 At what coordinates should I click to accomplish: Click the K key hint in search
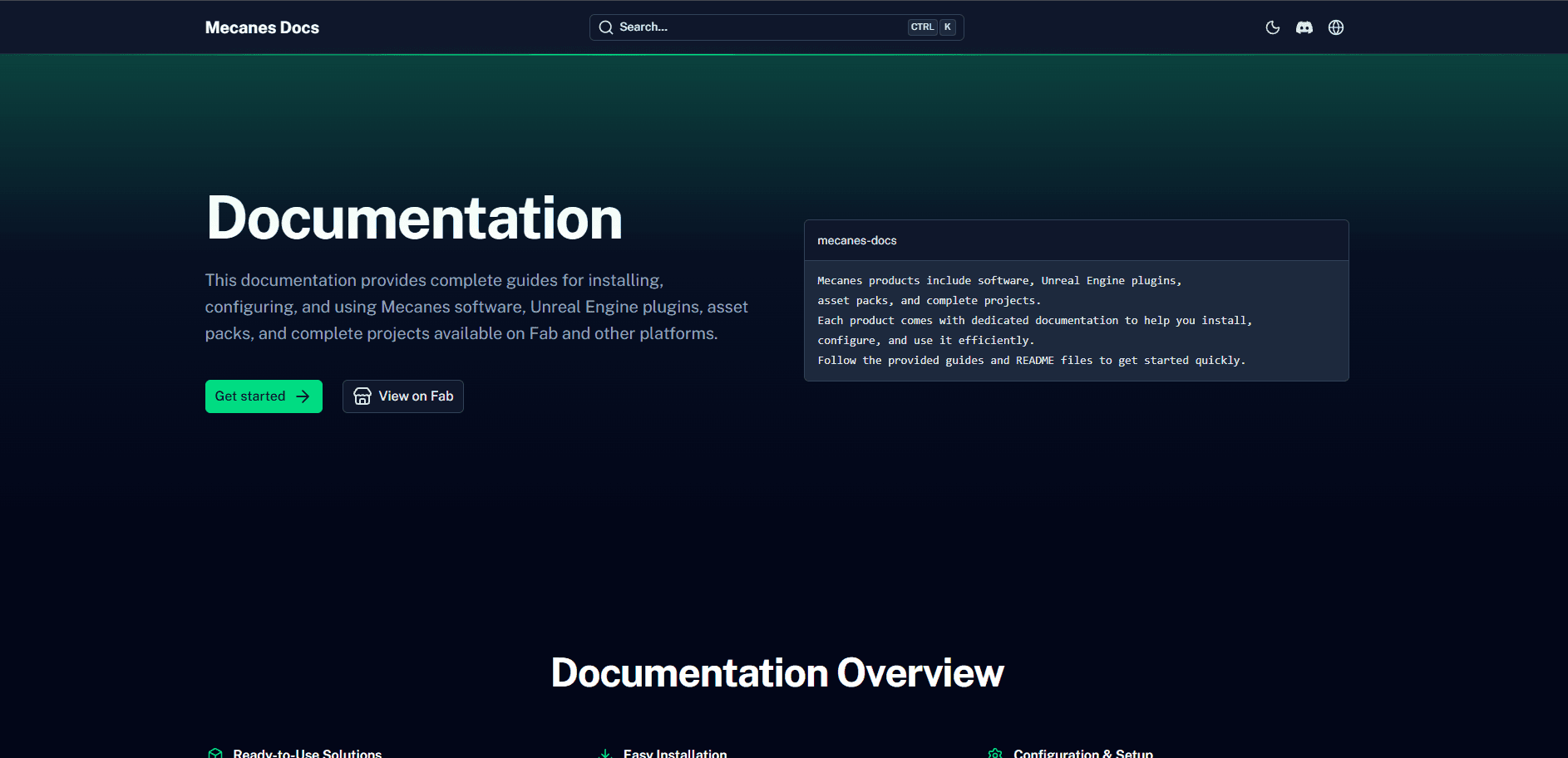[947, 27]
